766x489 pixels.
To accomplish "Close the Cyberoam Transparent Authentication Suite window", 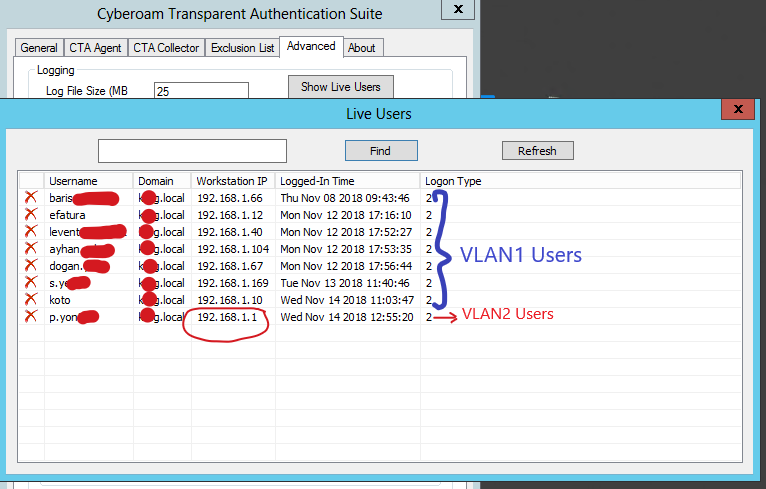I will pos(458,9).
